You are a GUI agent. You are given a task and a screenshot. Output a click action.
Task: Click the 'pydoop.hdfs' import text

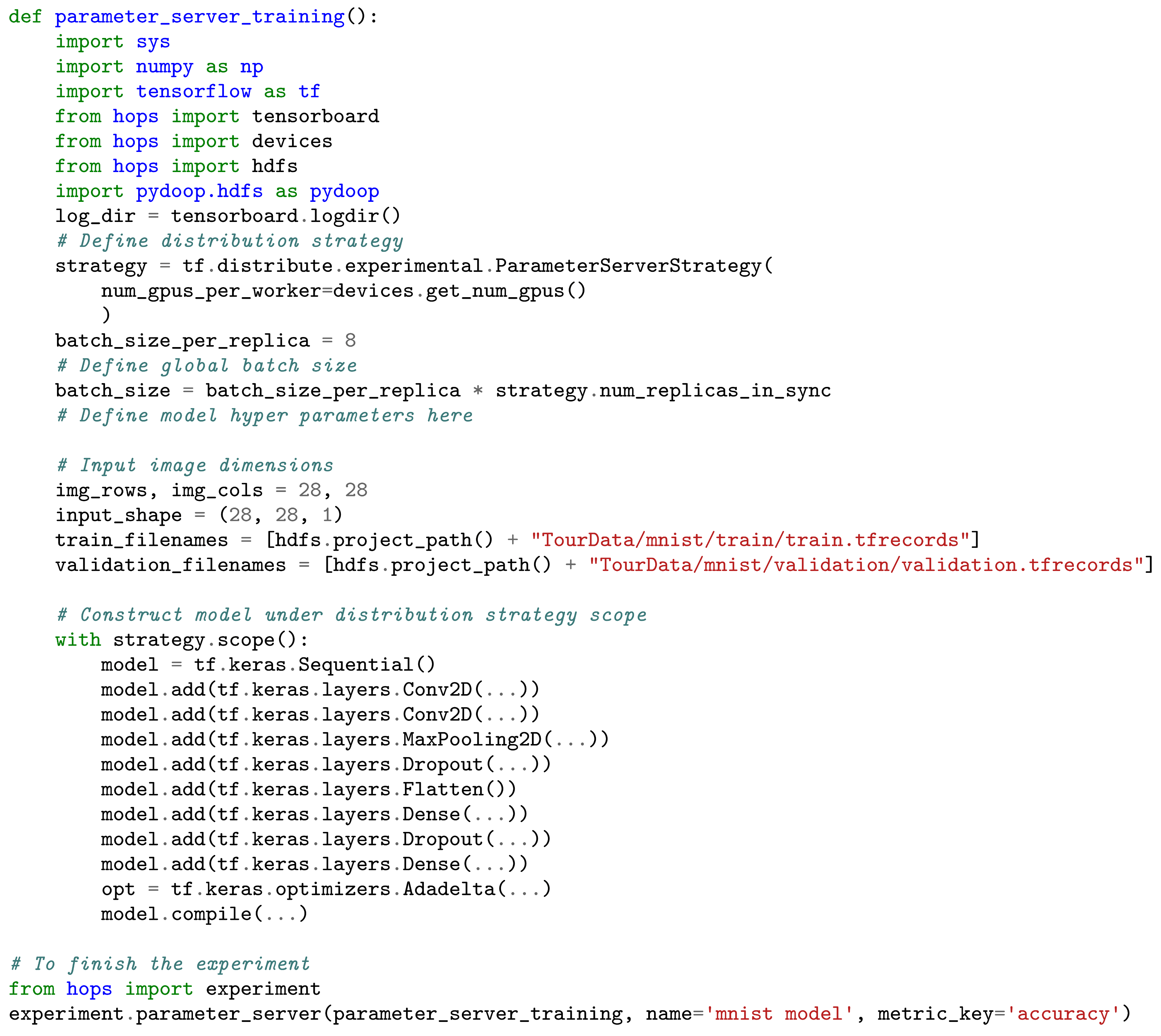coord(199,191)
